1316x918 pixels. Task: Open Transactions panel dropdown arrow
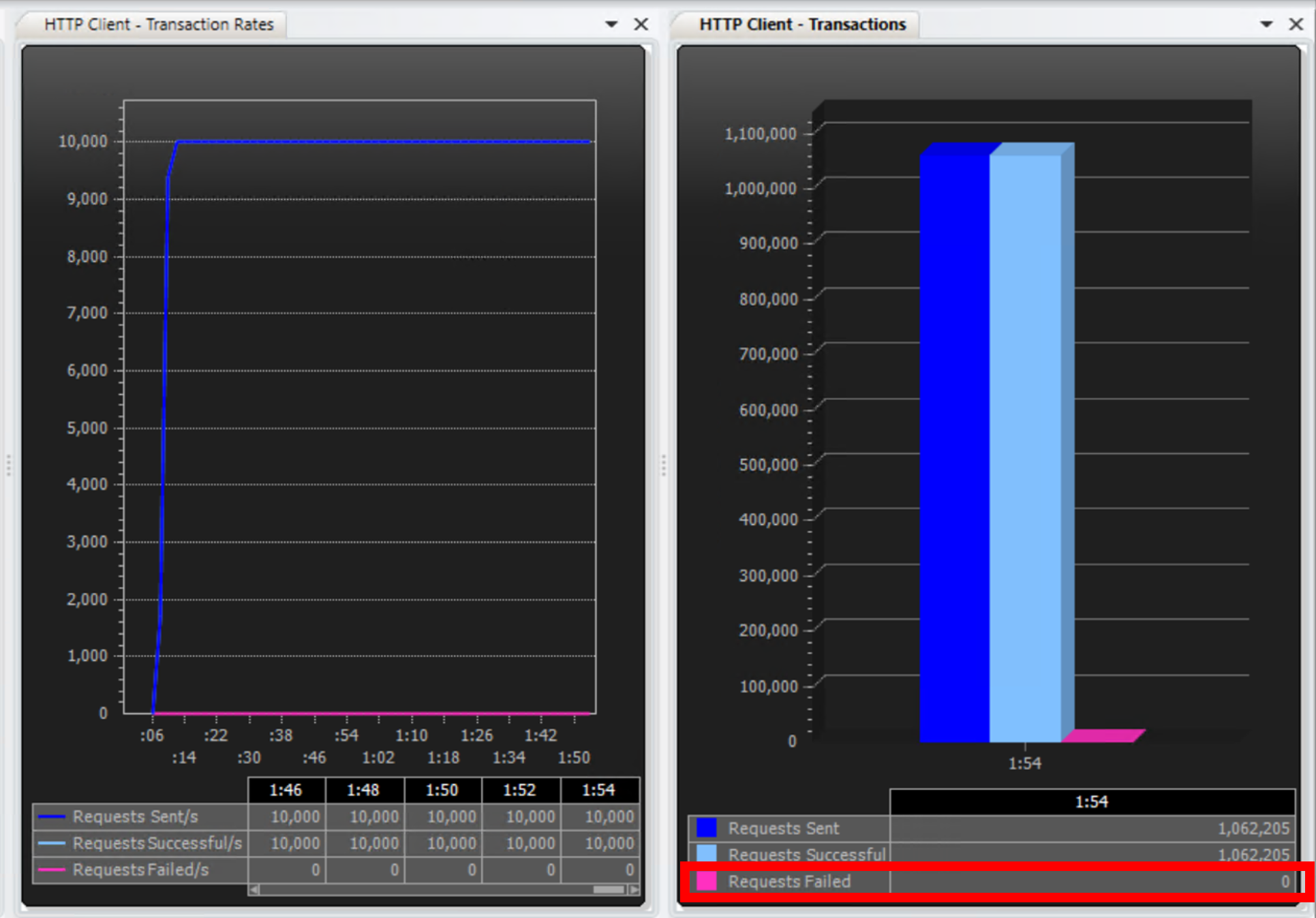[1266, 25]
